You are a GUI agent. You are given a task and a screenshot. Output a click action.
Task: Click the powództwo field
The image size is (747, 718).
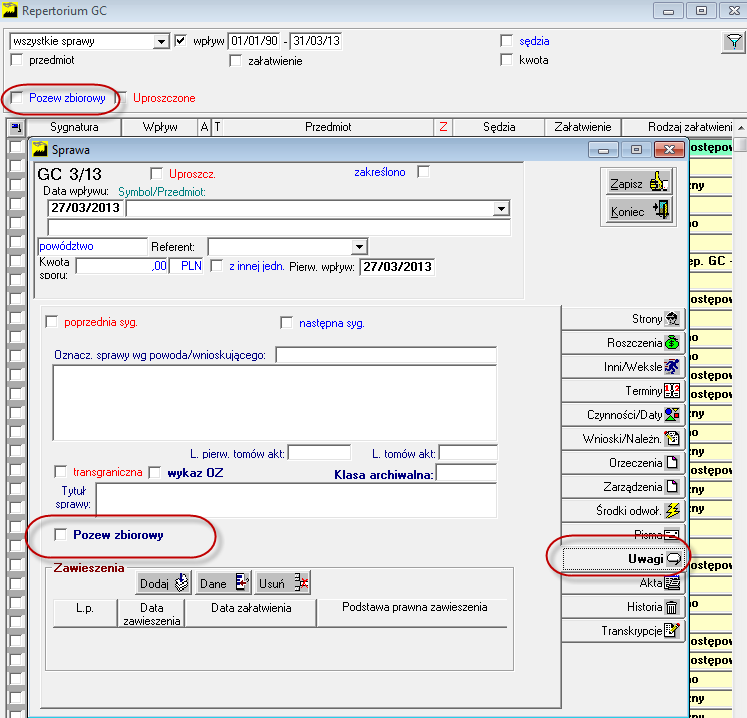92,246
